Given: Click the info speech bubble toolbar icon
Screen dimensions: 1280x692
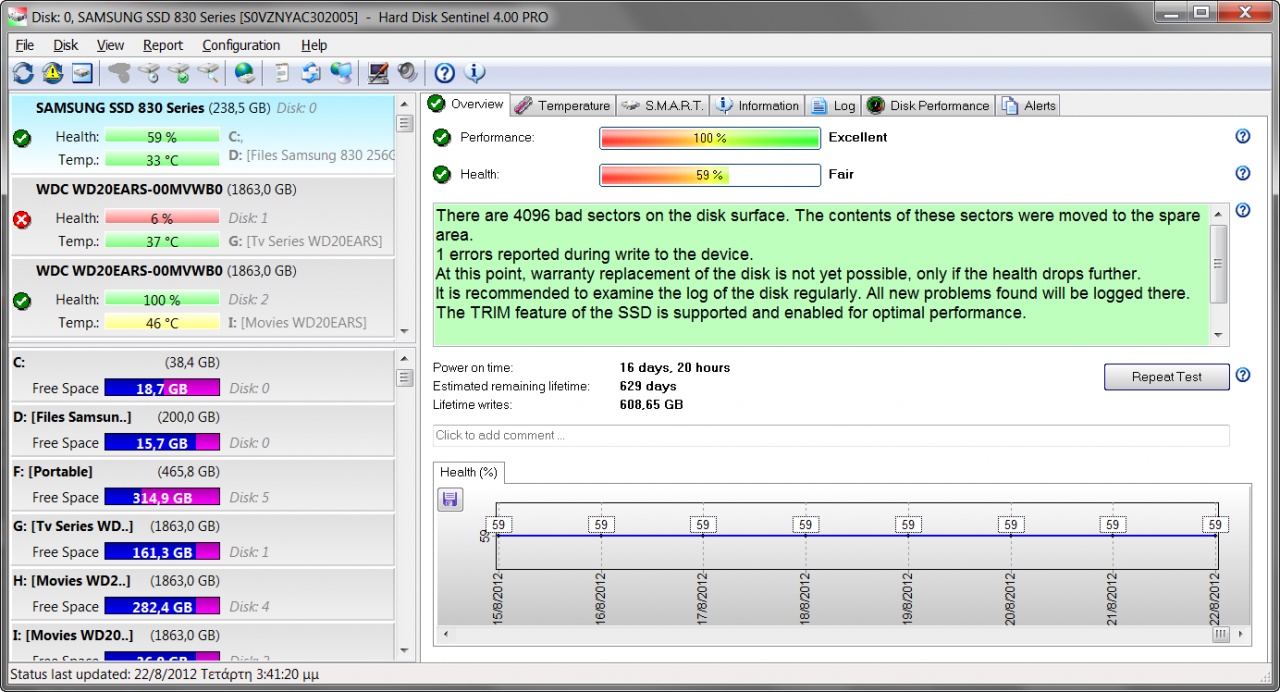Looking at the screenshot, I should [475, 73].
